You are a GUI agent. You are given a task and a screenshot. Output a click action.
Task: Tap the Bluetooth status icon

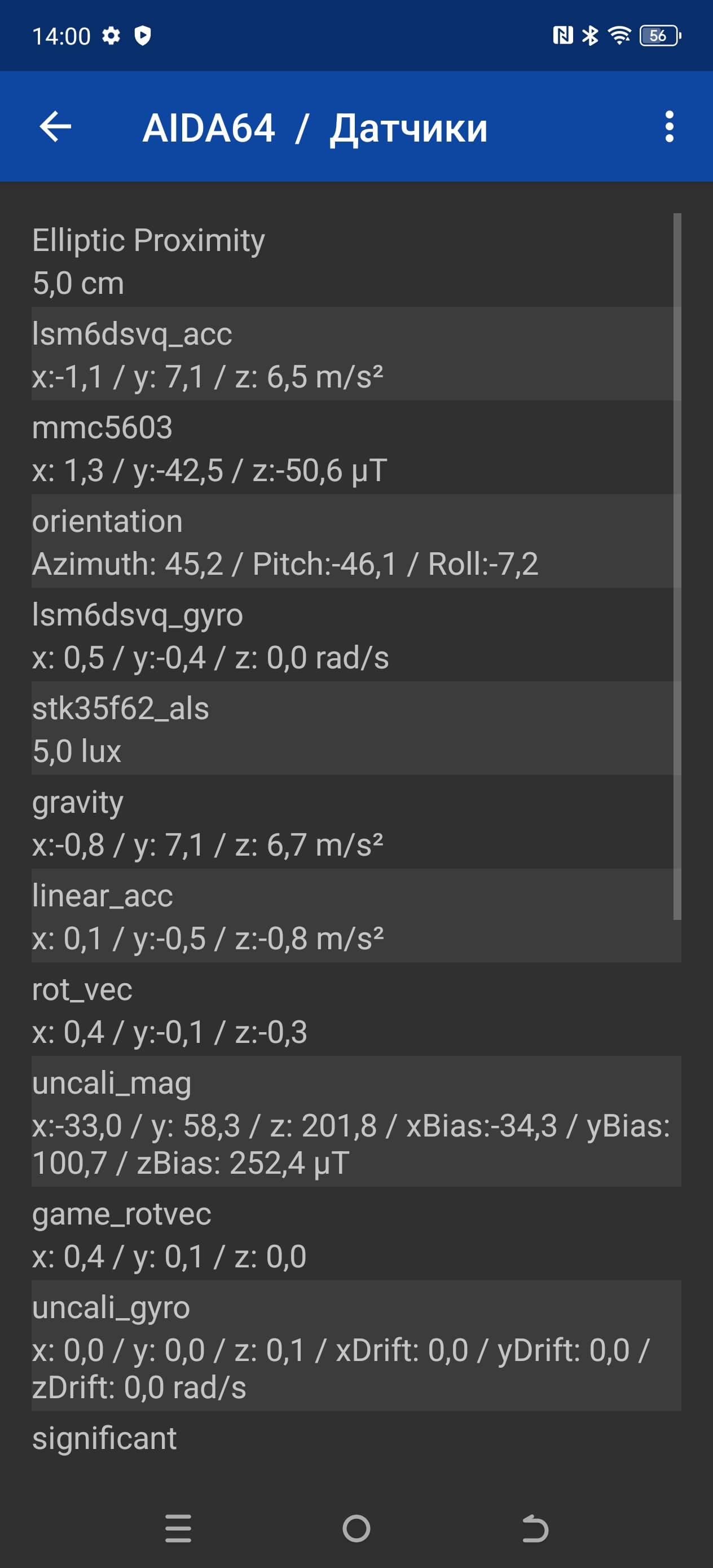point(589,36)
